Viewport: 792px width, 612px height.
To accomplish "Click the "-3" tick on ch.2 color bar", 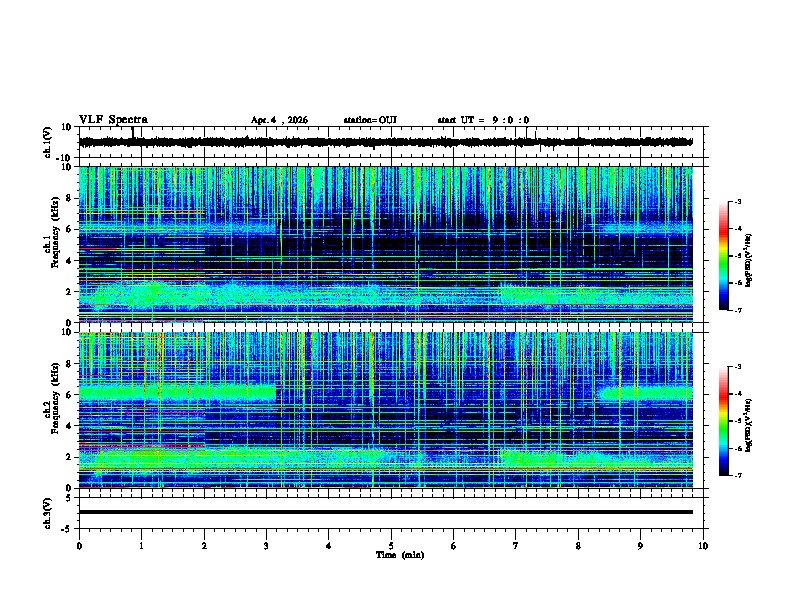I will [738, 367].
